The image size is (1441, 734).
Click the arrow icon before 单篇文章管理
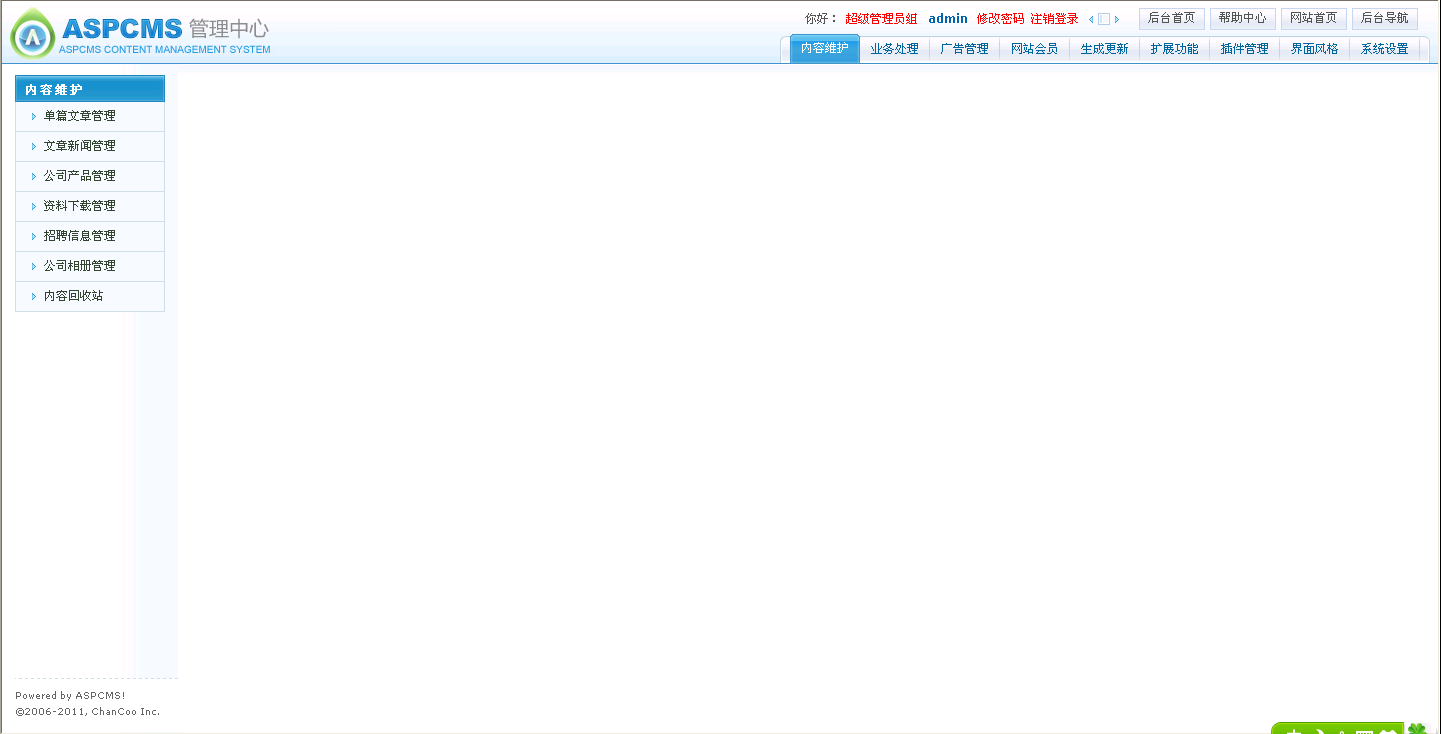tap(31, 115)
